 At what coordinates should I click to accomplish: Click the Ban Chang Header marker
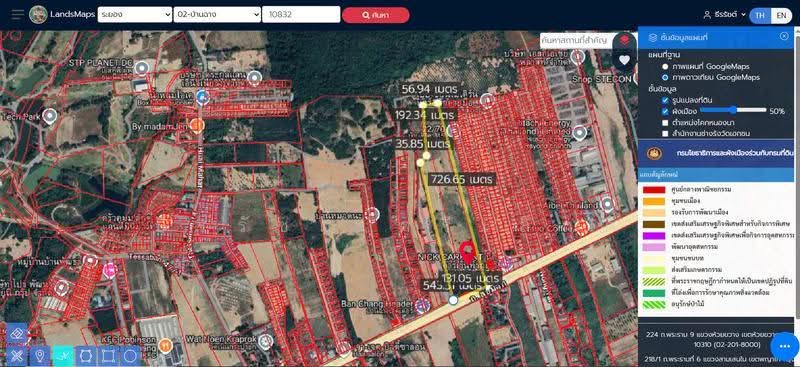tap(422, 306)
